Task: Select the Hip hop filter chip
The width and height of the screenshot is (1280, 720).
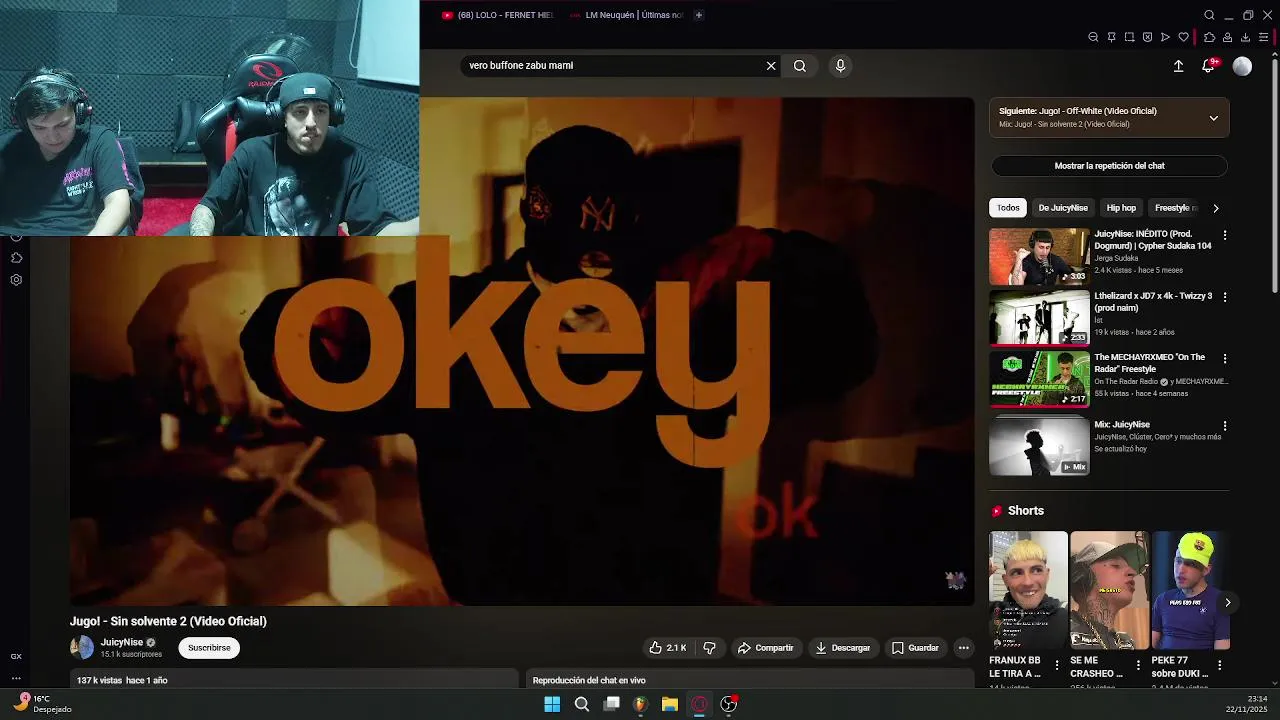Action: (1121, 208)
